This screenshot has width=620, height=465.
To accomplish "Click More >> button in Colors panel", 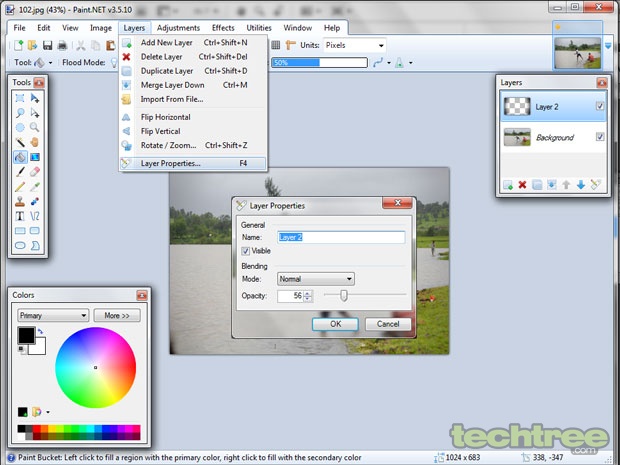I will tap(117, 316).
